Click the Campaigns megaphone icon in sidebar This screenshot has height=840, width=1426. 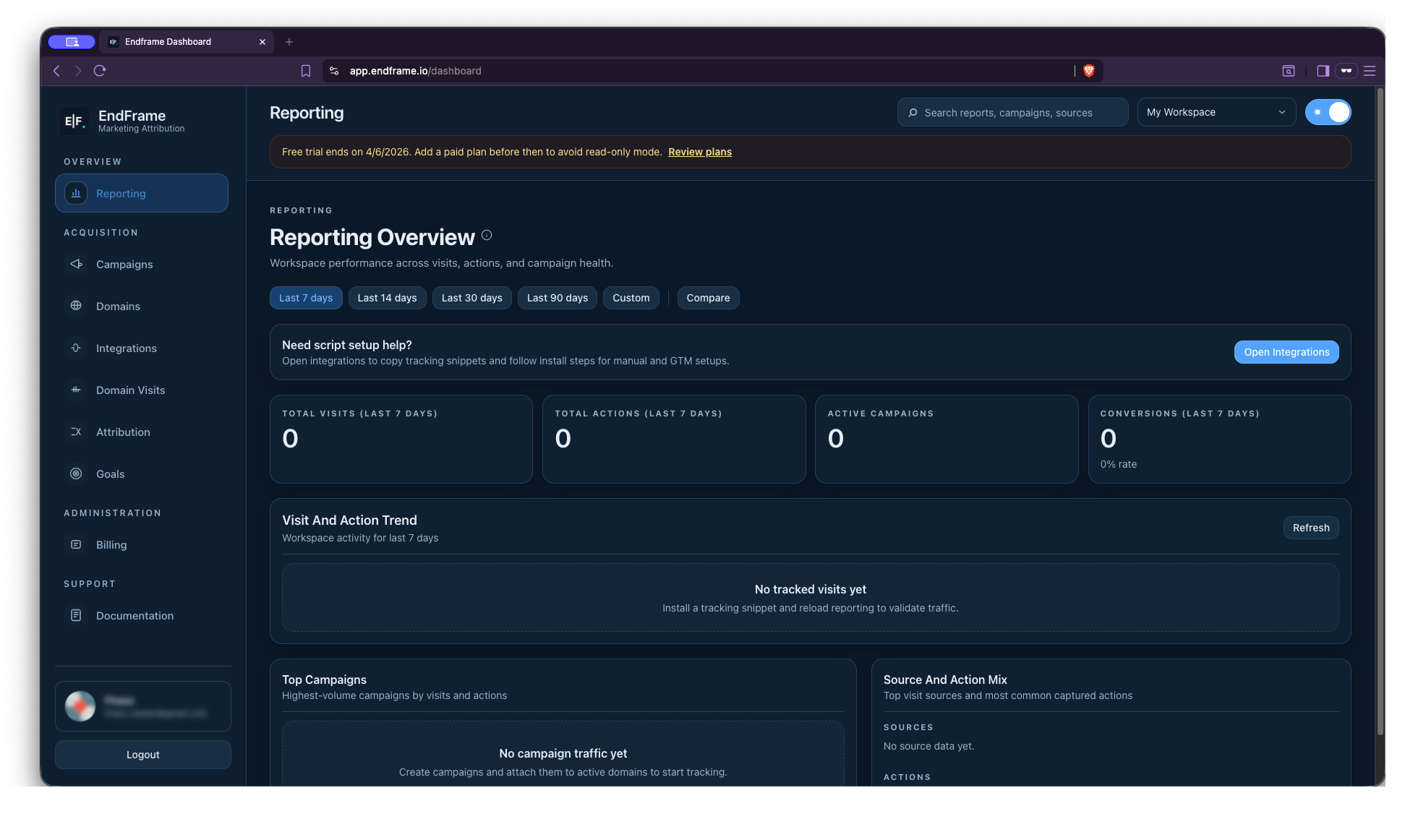tap(76, 264)
